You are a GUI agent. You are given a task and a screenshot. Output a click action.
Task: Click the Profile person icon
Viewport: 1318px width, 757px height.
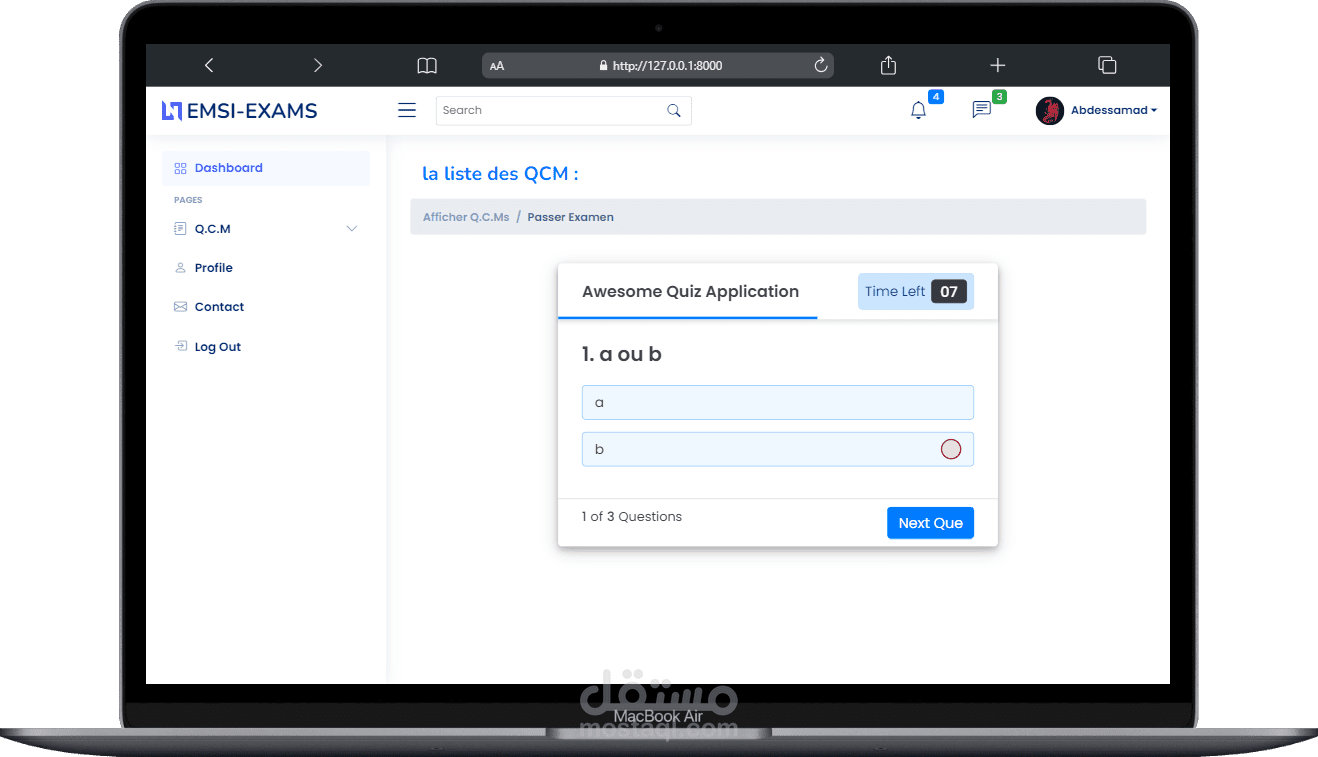pos(180,268)
